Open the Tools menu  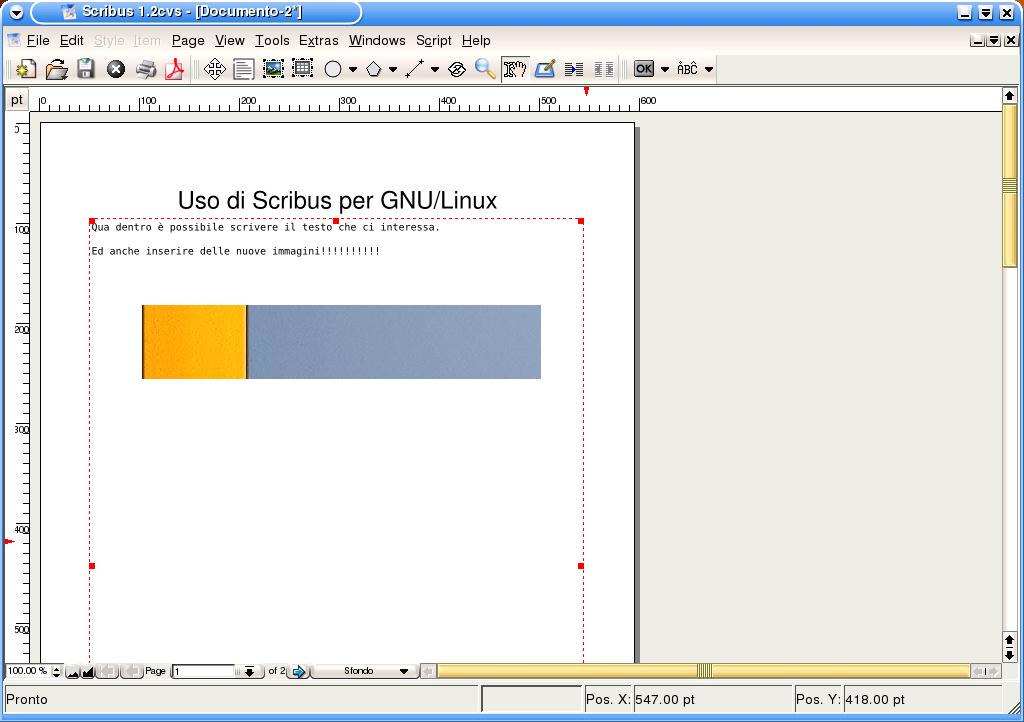tap(272, 40)
